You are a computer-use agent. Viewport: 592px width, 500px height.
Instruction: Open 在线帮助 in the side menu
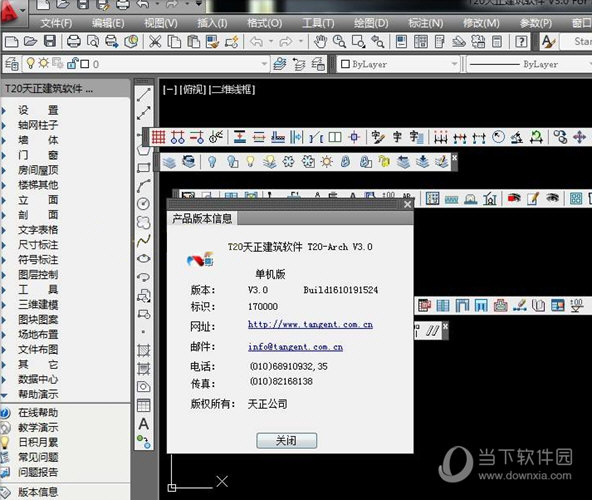click(x=38, y=413)
